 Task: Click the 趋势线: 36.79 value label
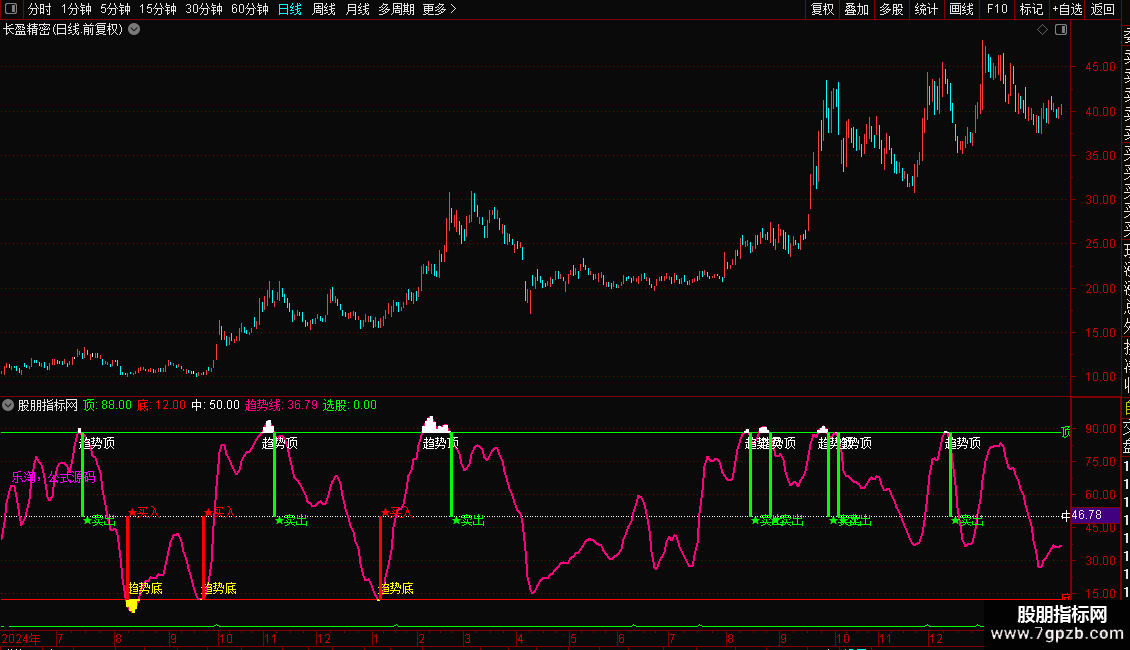pyautogui.click(x=281, y=405)
